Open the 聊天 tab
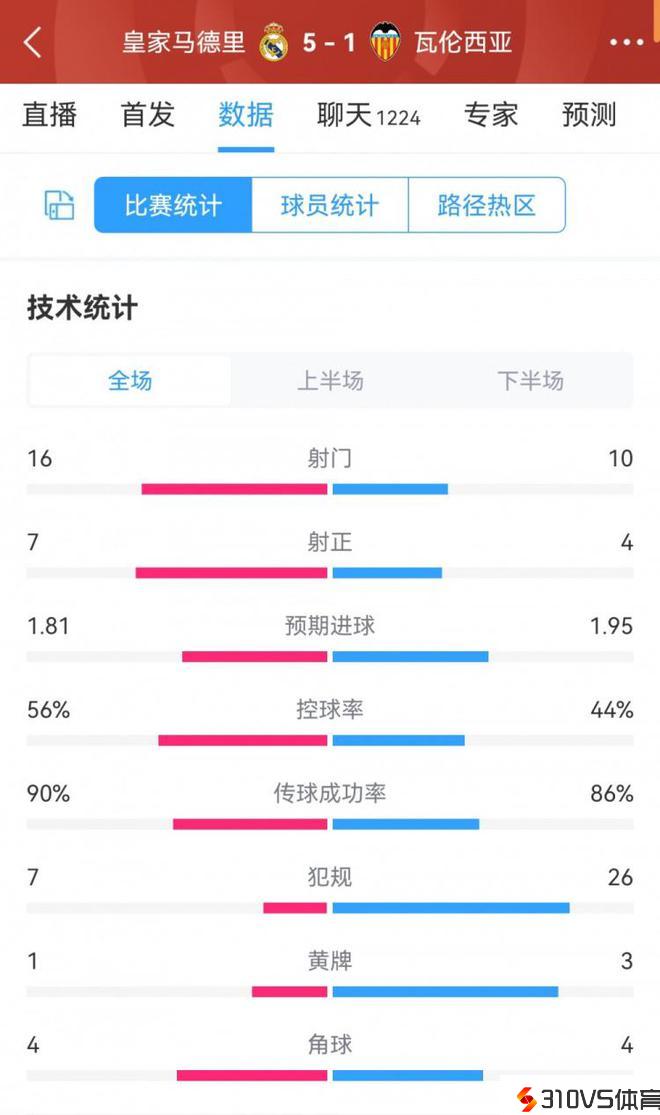The width and height of the screenshot is (660, 1115). tap(368, 115)
